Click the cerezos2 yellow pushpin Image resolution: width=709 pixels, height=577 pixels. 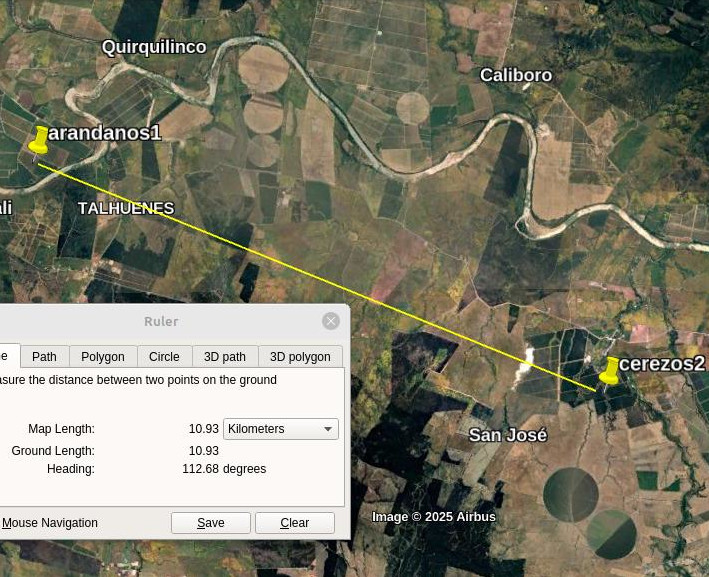pyautogui.click(x=609, y=370)
